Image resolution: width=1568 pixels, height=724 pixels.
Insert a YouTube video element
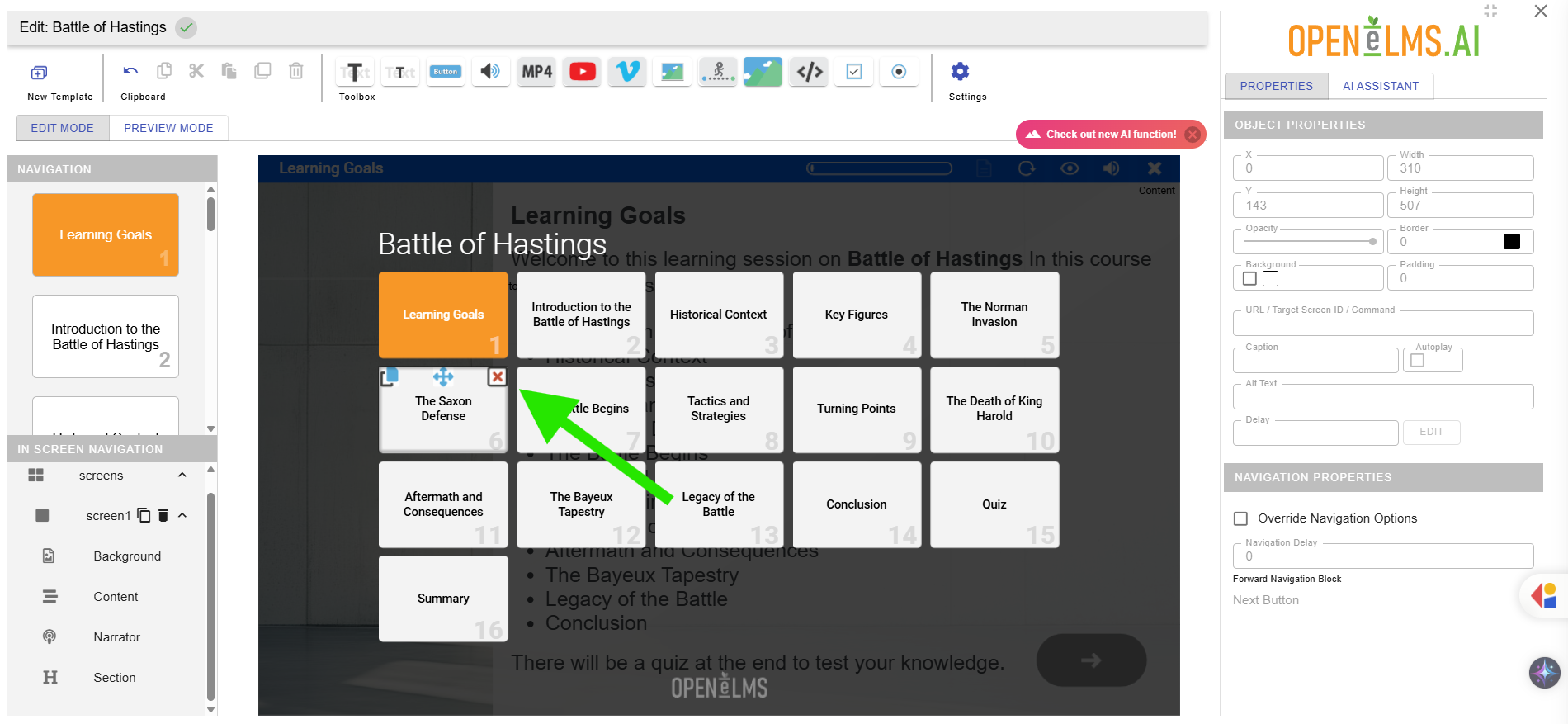point(583,72)
